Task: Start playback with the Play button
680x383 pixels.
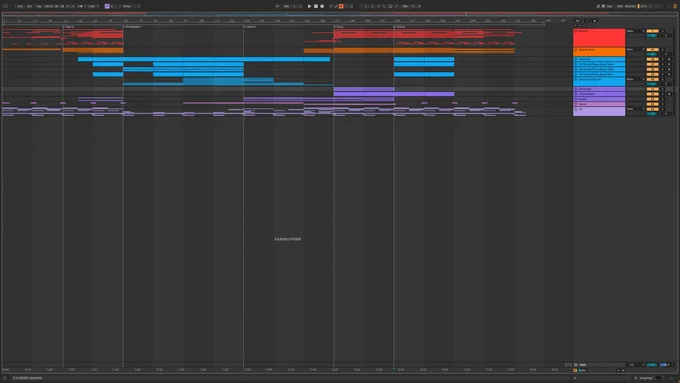Action: tap(309, 6)
